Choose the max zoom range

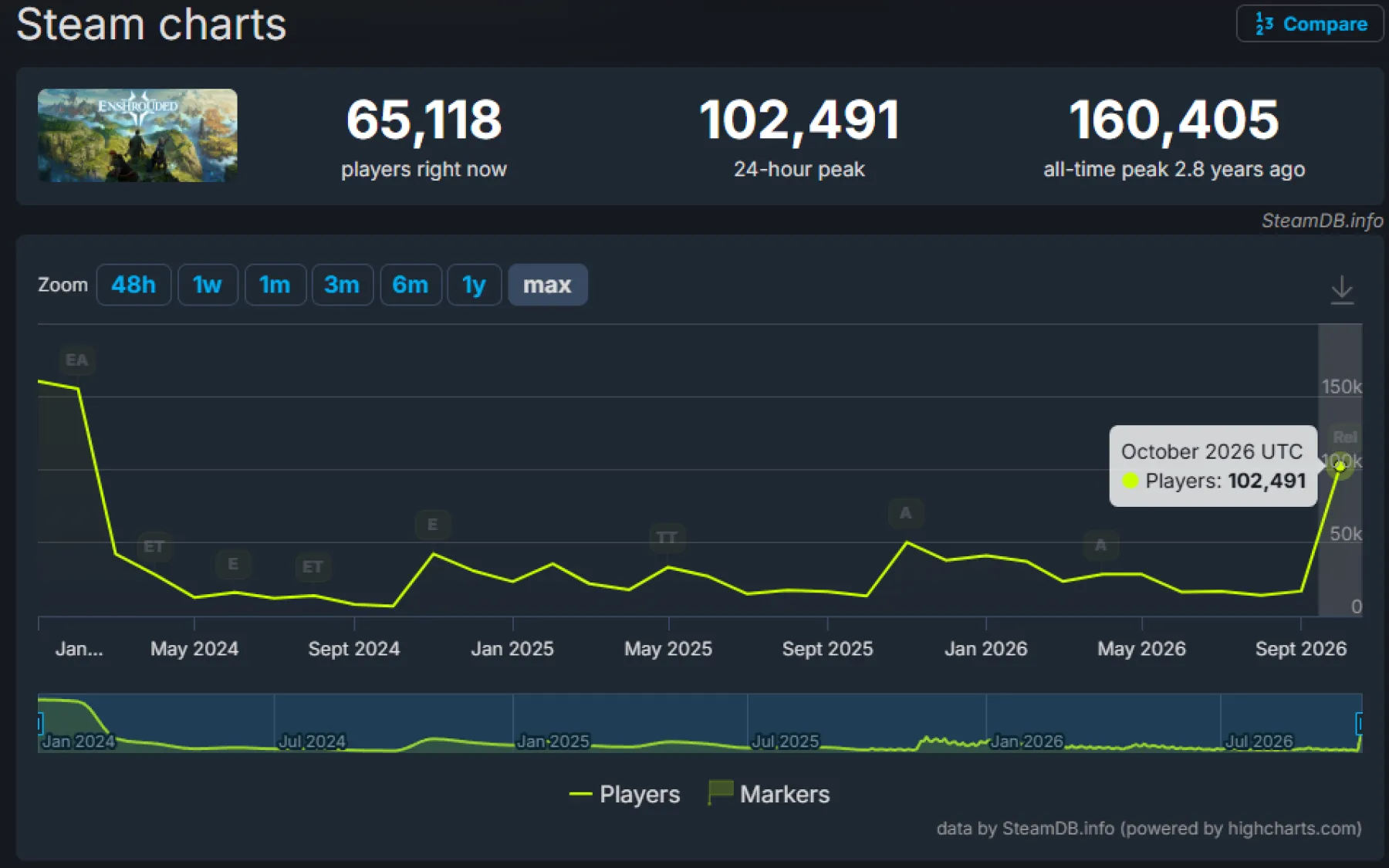tap(547, 285)
